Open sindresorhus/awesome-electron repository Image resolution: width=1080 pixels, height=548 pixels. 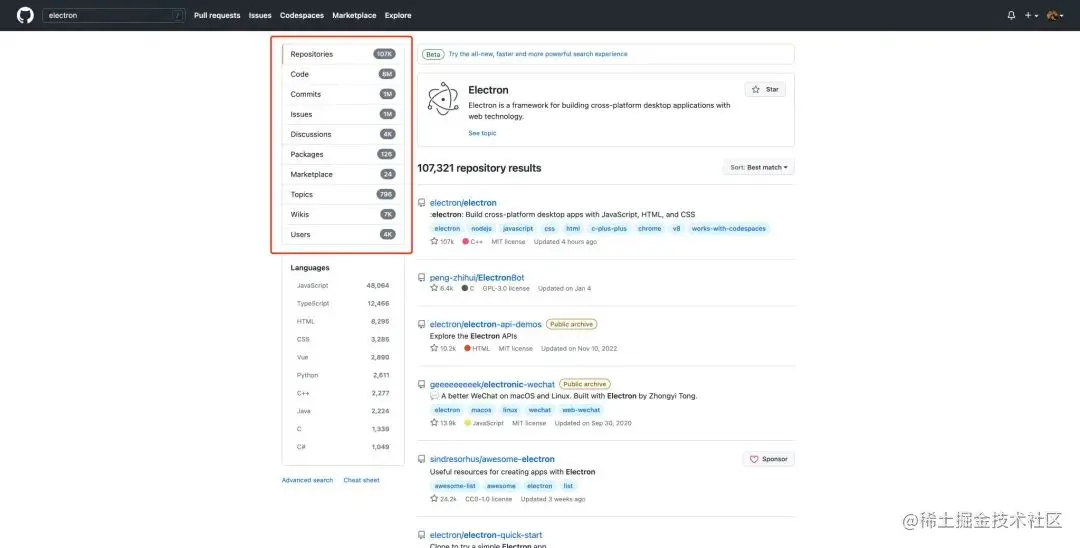(492, 459)
